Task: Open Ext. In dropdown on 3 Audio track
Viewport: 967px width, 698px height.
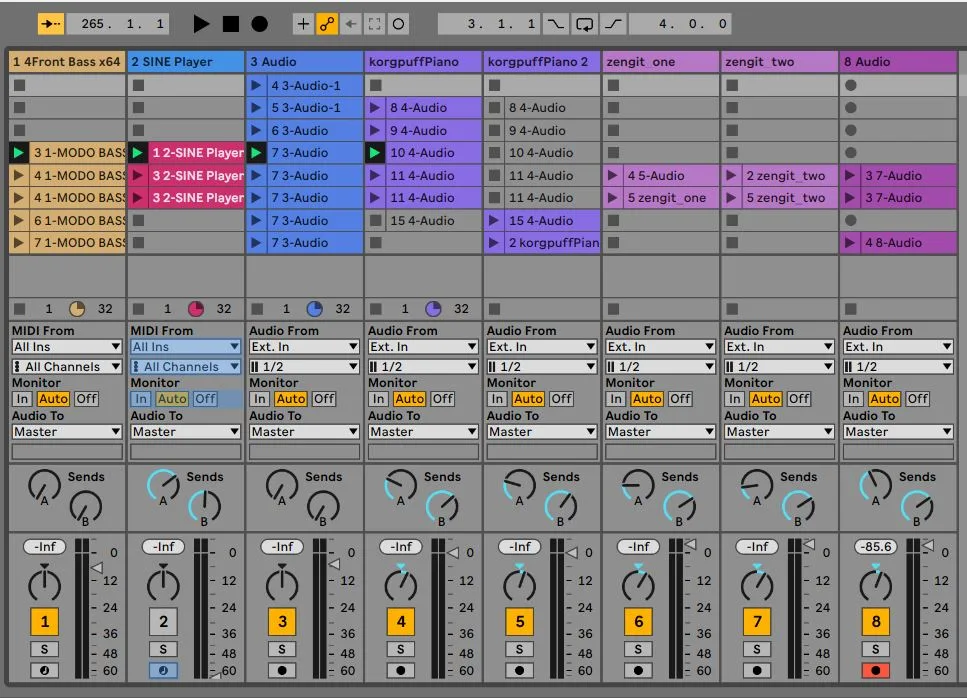Action: pyautogui.click(x=304, y=347)
